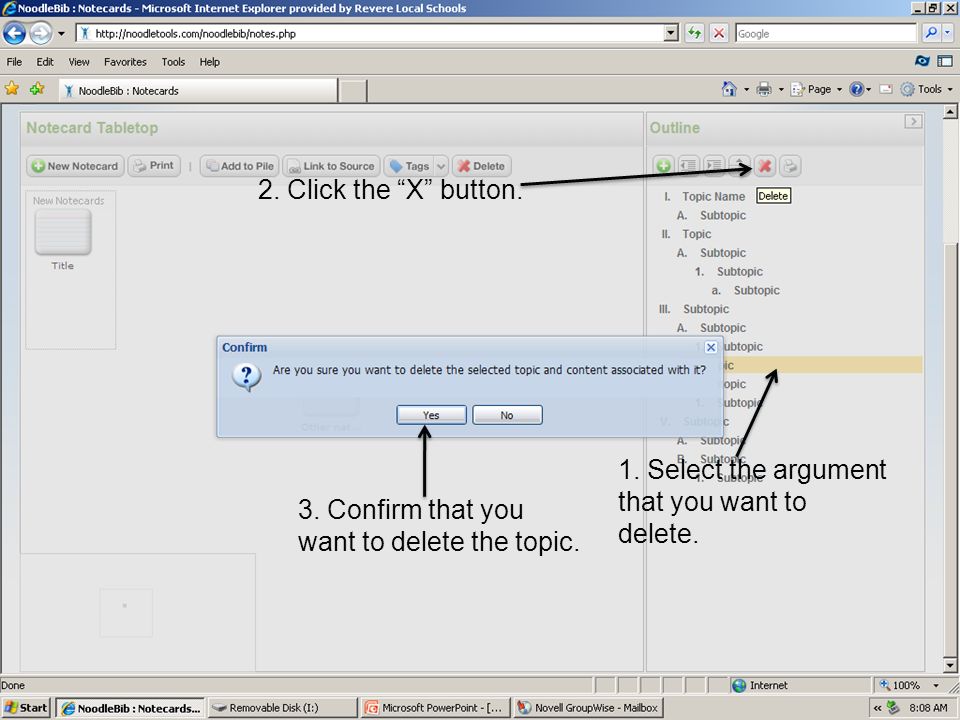The image size is (960, 720).
Task: Switch to Removable Disk (I:) taskbar item
Action: tap(282, 708)
